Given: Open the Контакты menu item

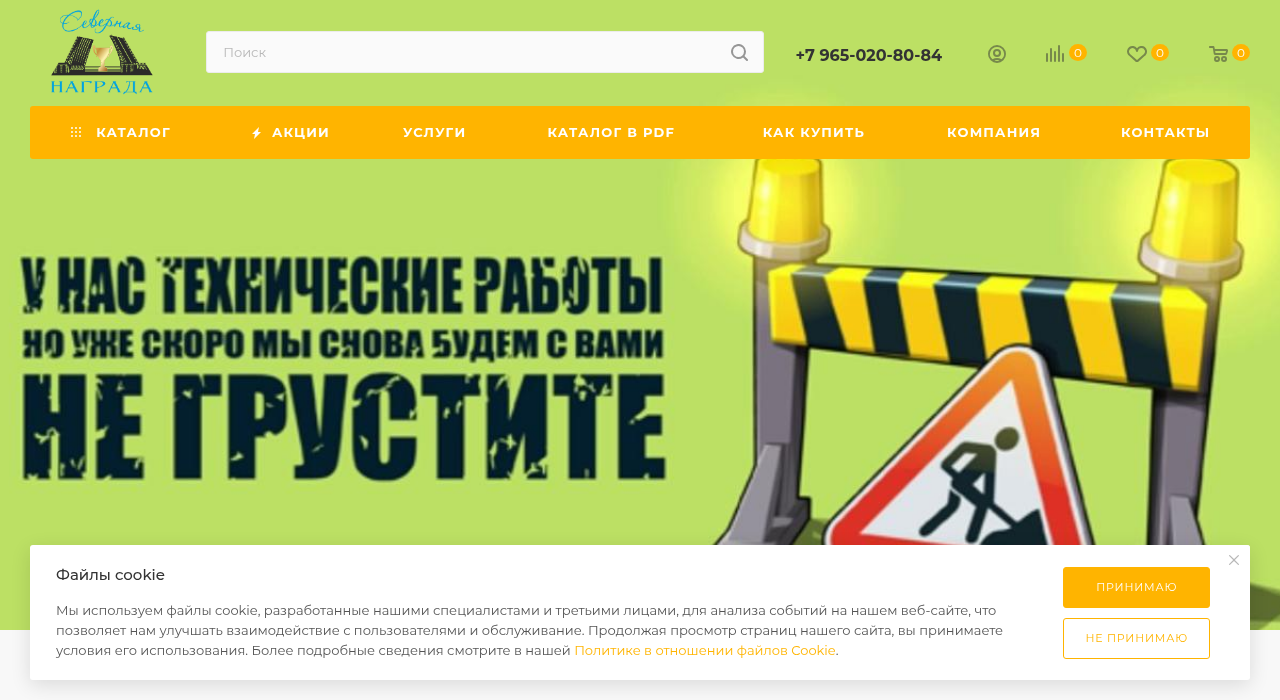Looking at the screenshot, I should [x=1165, y=132].
